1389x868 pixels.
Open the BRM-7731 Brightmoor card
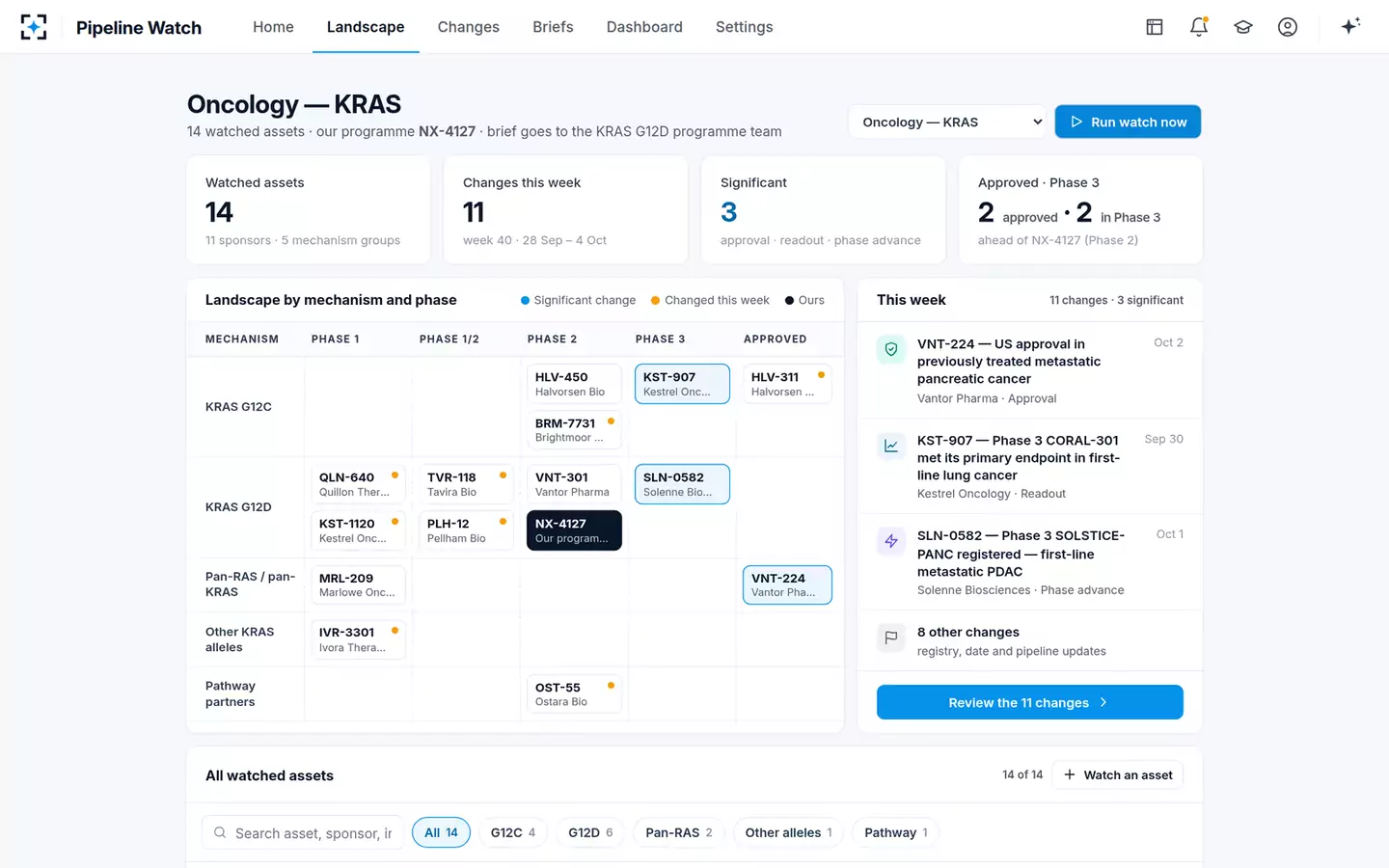tap(574, 430)
